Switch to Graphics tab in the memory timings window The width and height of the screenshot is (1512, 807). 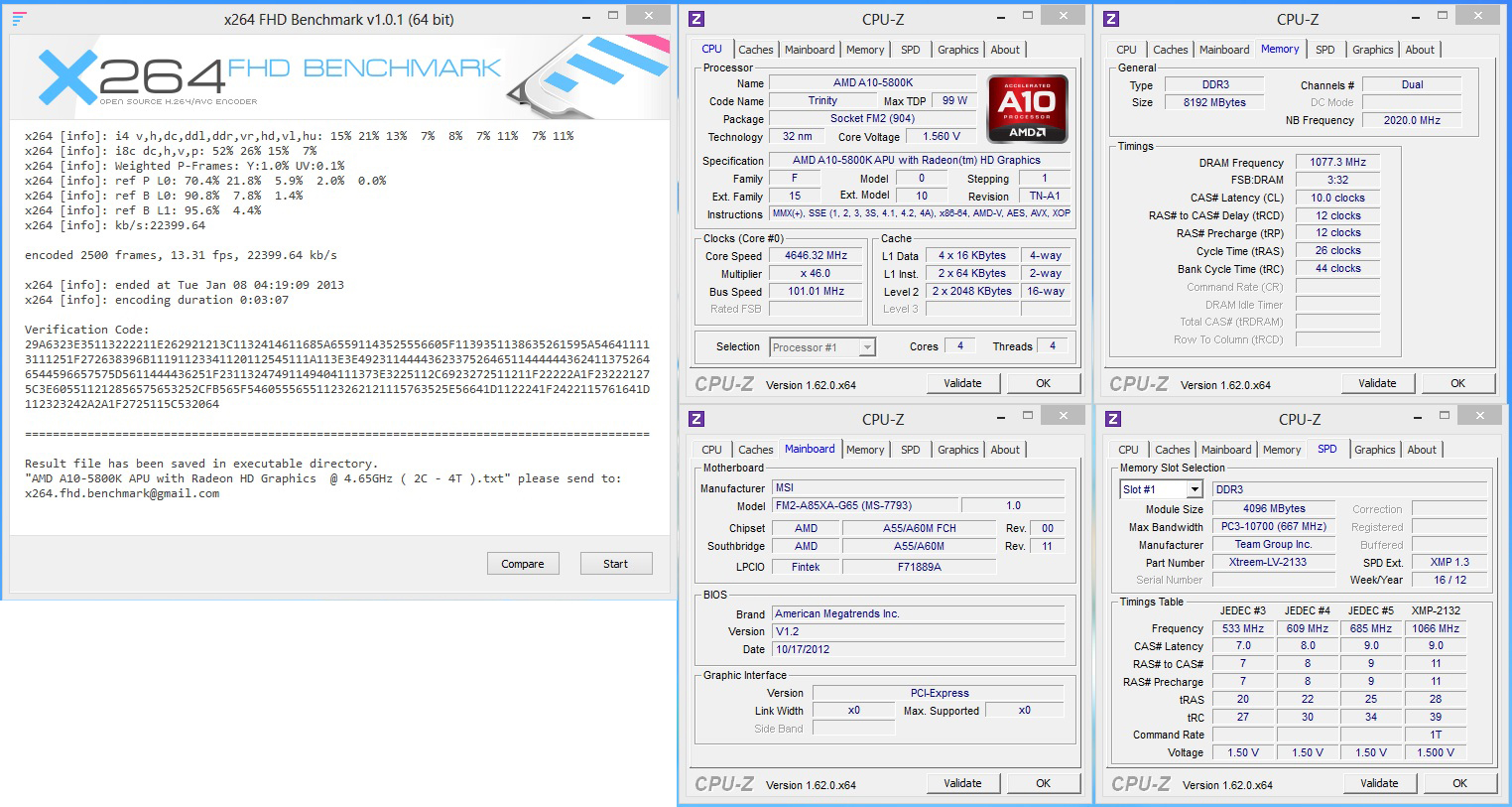click(1373, 50)
